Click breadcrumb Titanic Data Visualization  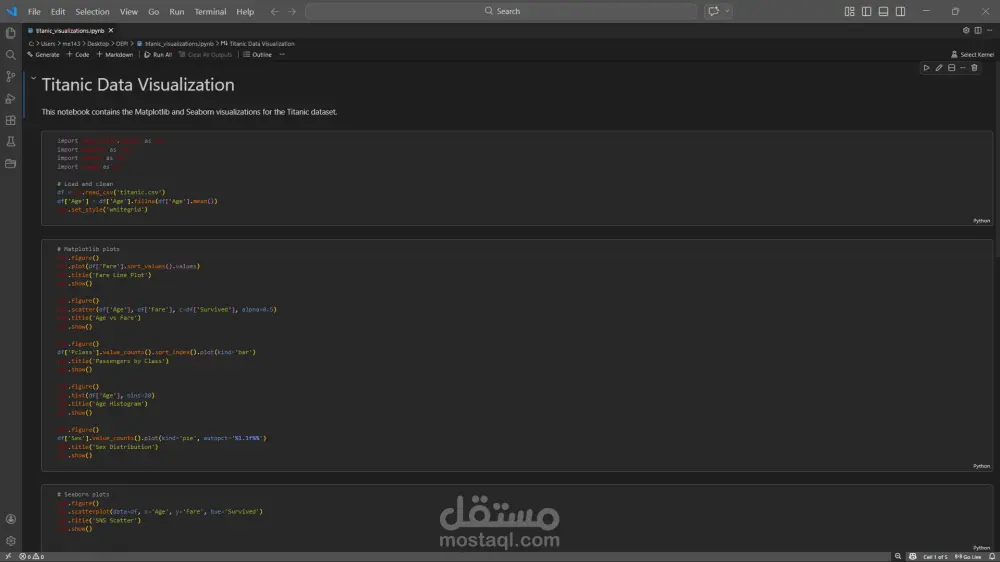pyautogui.click(x=258, y=44)
